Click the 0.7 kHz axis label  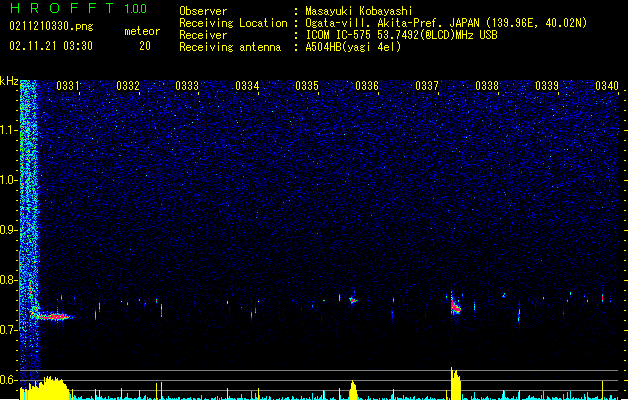pyautogui.click(x=9, y=330)
